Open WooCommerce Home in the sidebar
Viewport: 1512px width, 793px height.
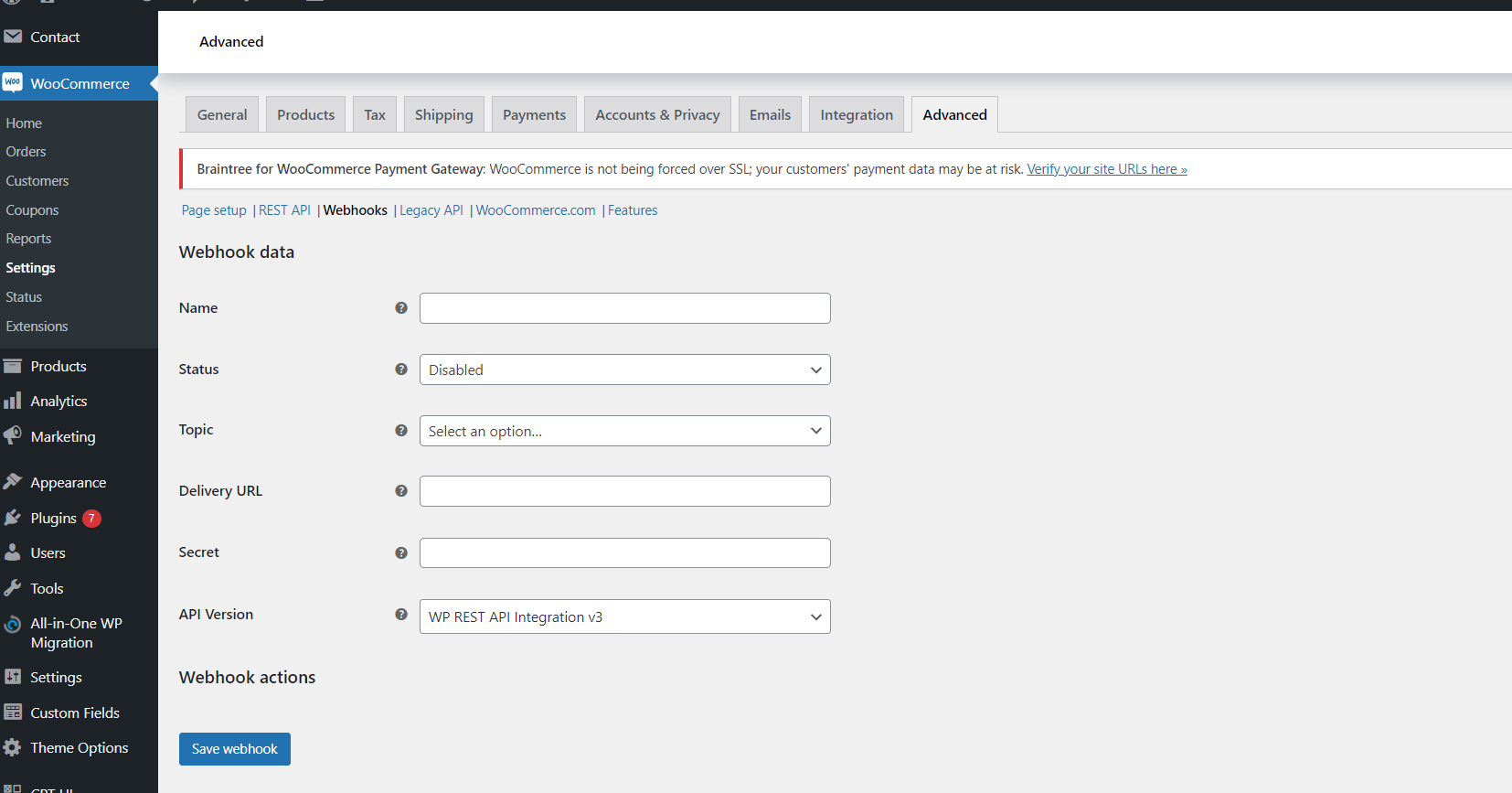(24, 123)
